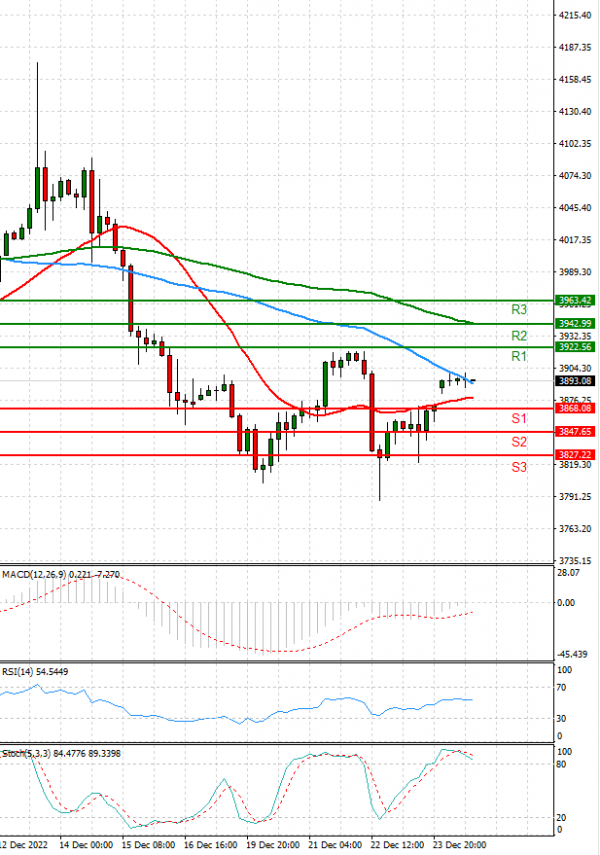Select the 3963.42 price tag
This screenshot has width=600, height=855.
tap(574, 300)
